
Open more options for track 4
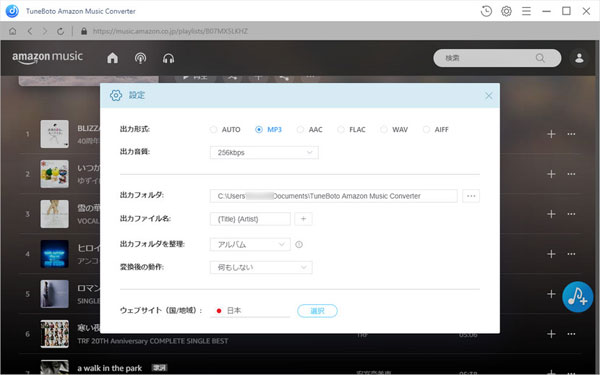[571, 254]
